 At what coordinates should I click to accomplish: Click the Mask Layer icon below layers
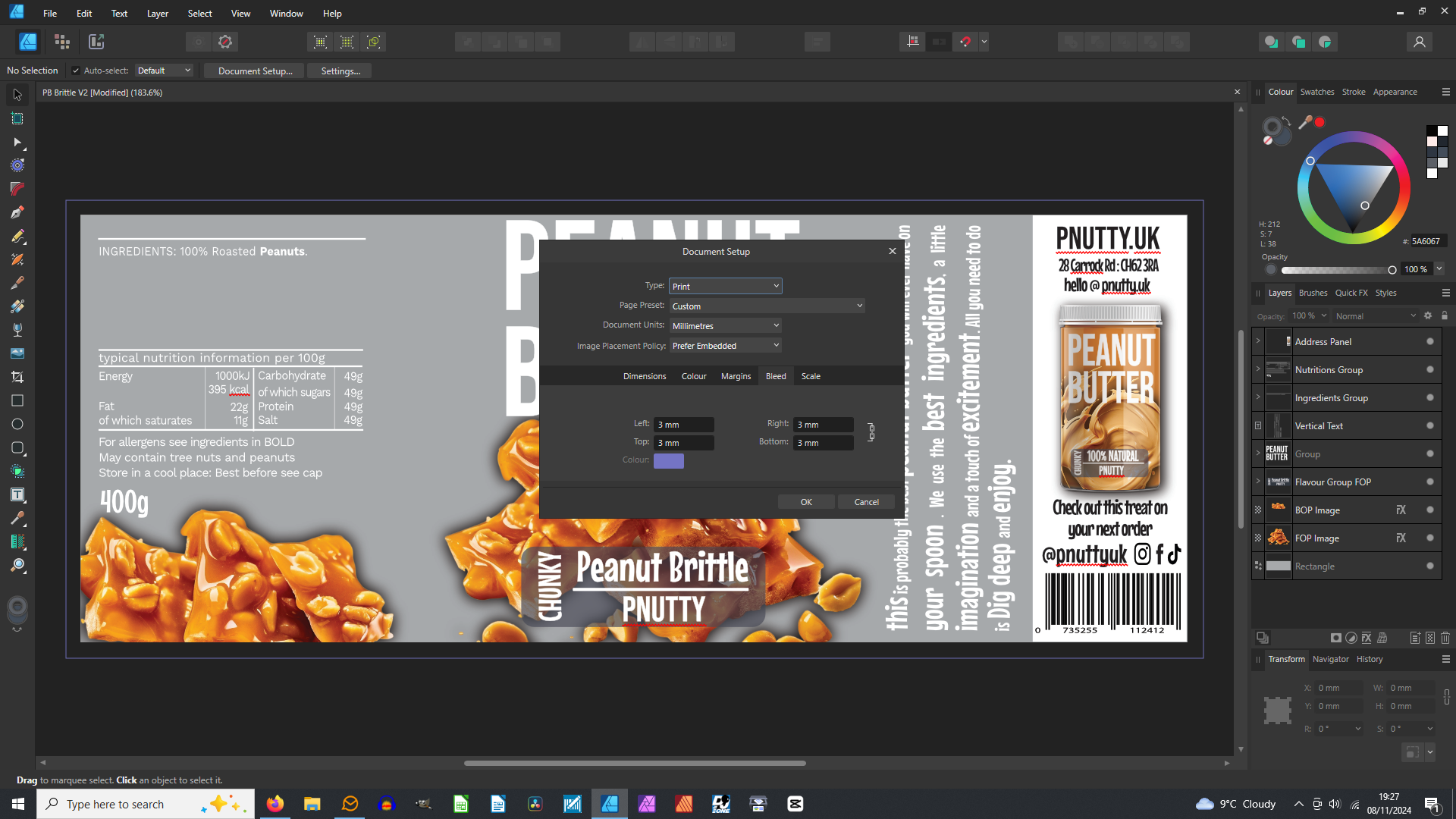1336,638
